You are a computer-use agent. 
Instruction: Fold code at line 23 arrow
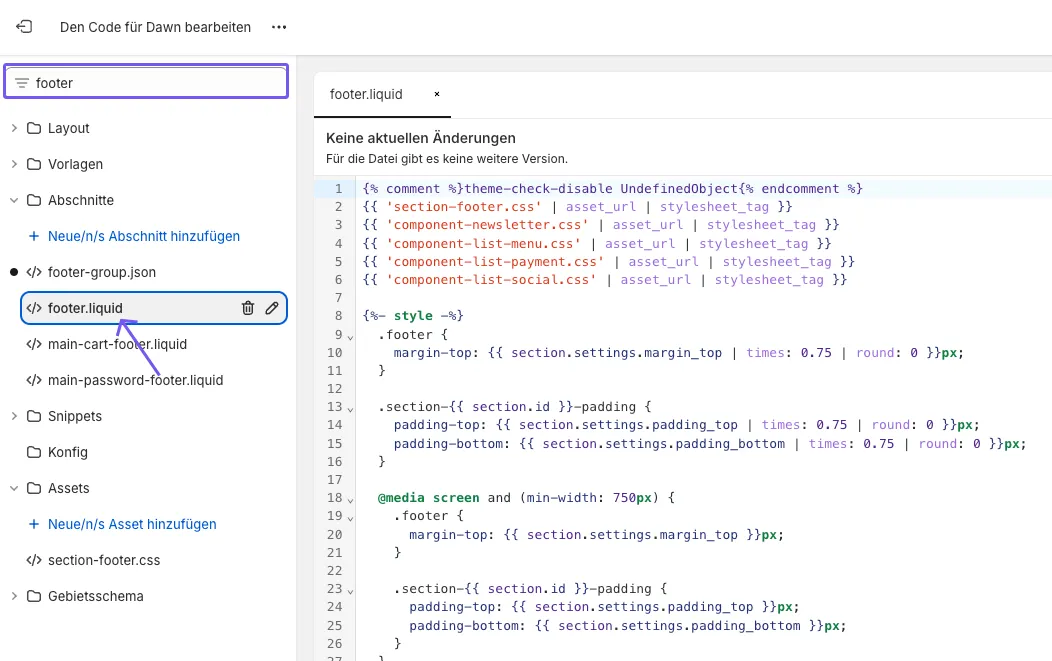[350, 591]
